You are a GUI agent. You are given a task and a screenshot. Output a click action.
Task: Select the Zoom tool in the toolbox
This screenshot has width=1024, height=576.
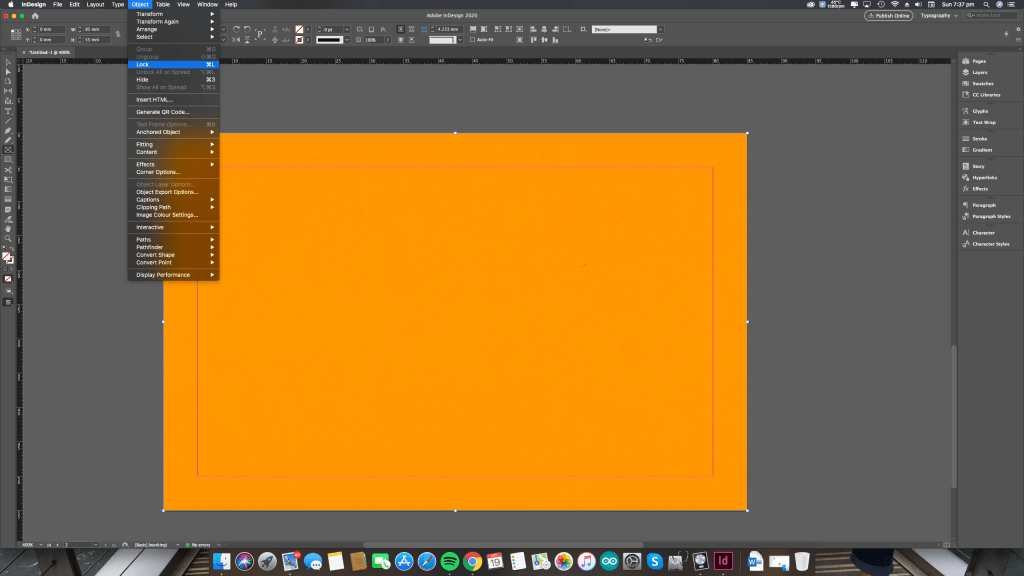(x=8, y=239)
